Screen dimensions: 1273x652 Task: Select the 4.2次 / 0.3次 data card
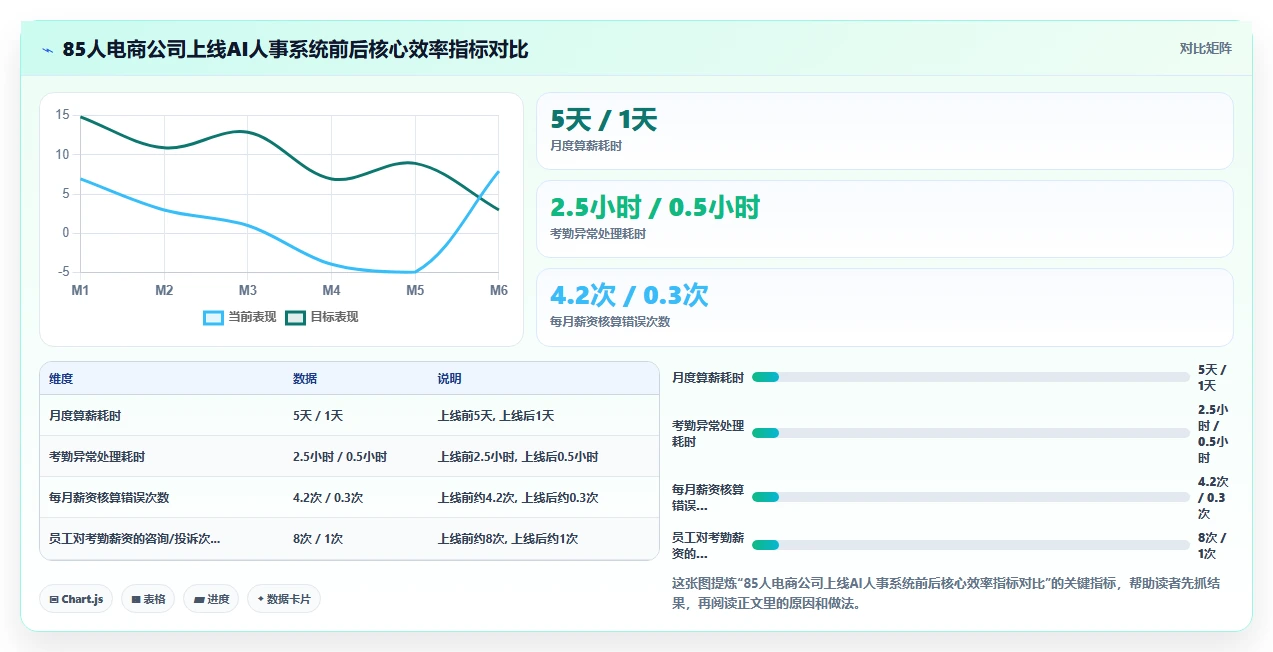click(884, 307)
